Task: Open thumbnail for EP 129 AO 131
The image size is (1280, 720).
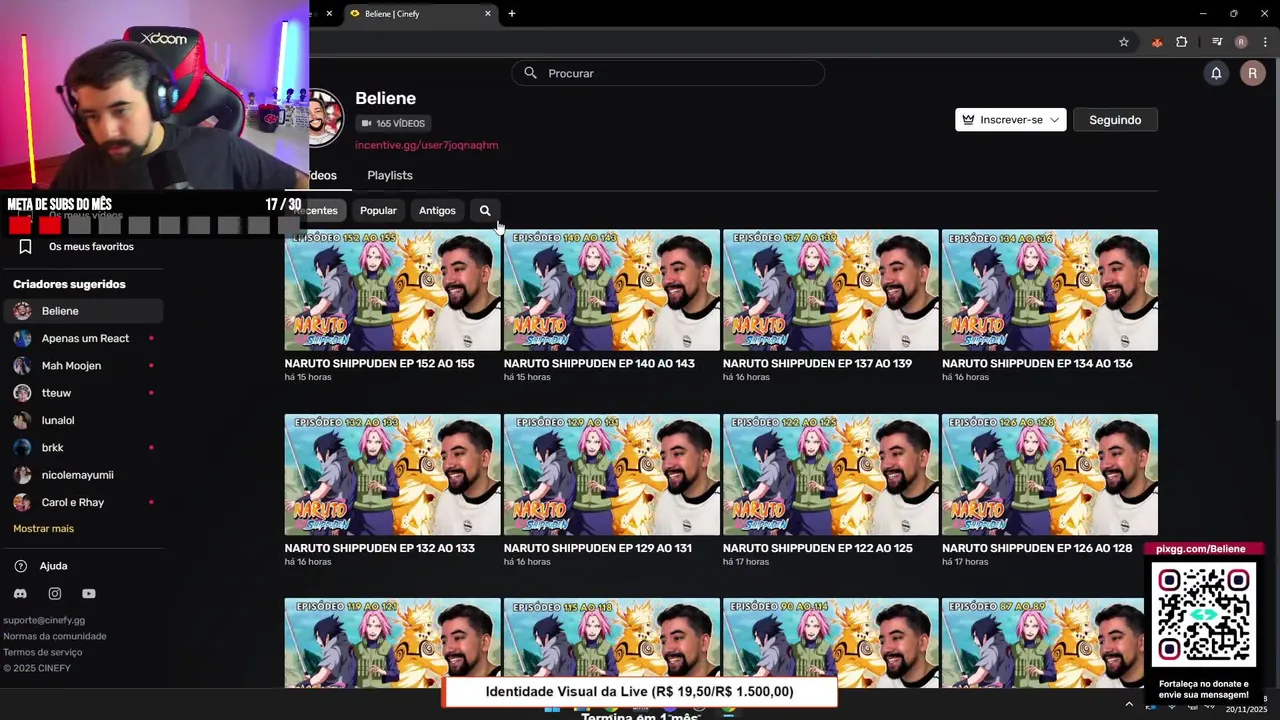Action: click(x=611, y=474)
